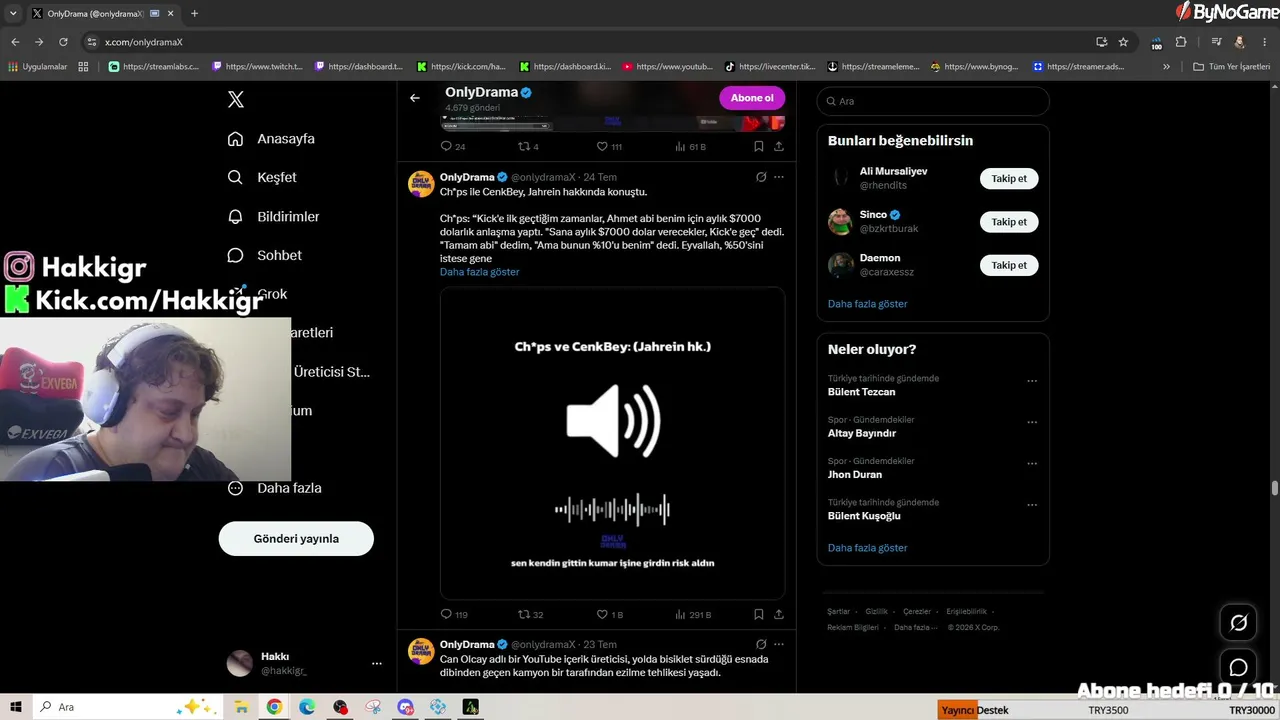This screenshot has width=1280, height=720.
Task: Open Microsoft Edge from the taskbar
Action: point(307,707)
